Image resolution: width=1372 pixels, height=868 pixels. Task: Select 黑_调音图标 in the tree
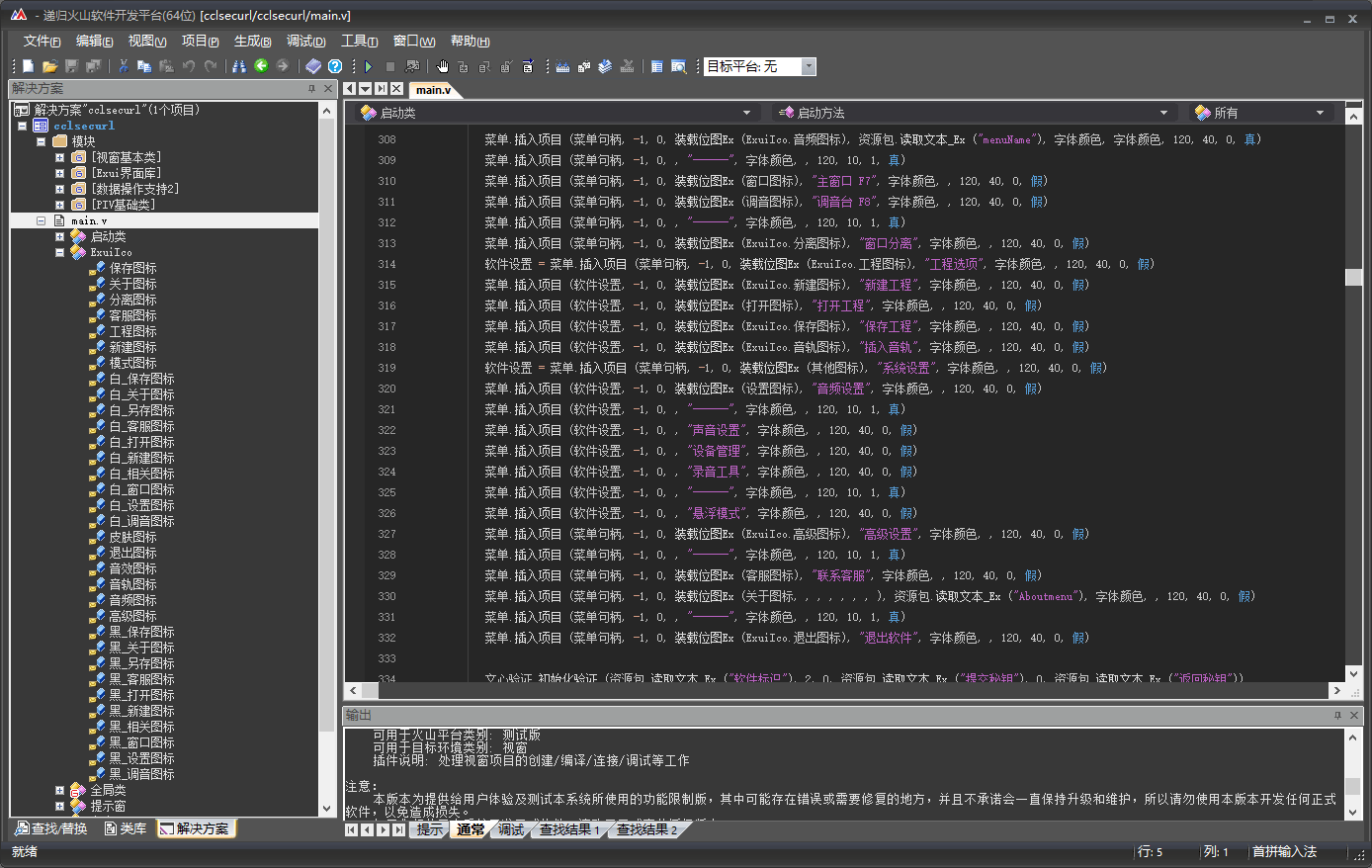pos(141,774)
